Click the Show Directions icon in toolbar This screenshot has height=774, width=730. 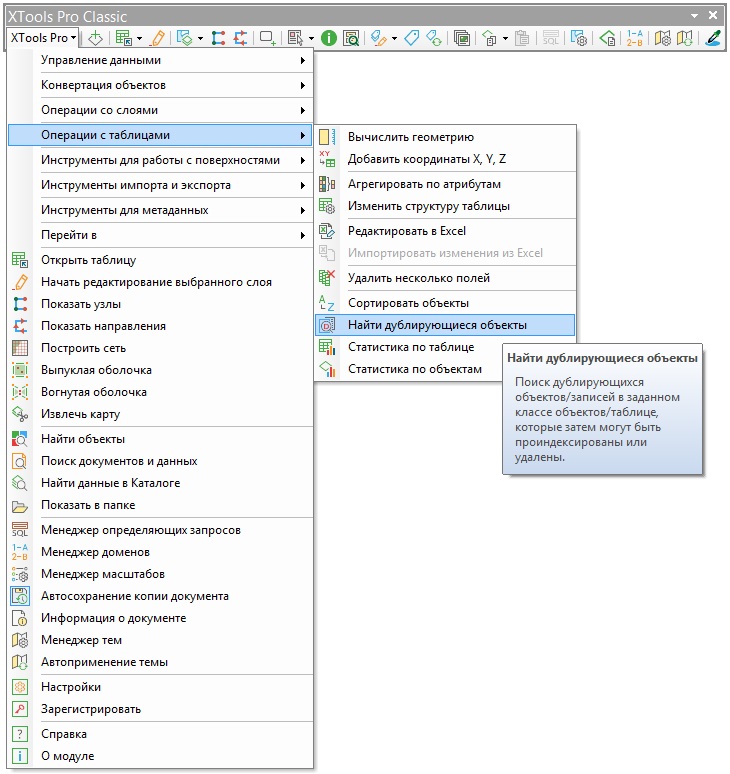point(240,38)
